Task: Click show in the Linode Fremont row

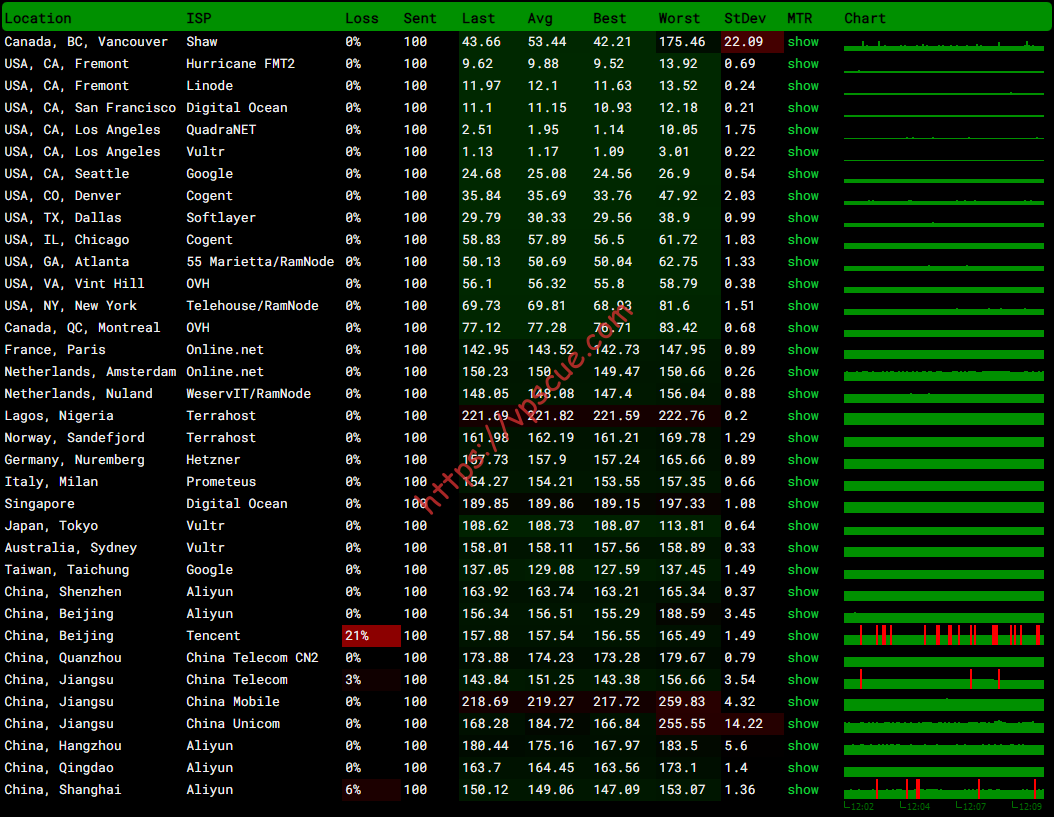Action: (803, 86)
